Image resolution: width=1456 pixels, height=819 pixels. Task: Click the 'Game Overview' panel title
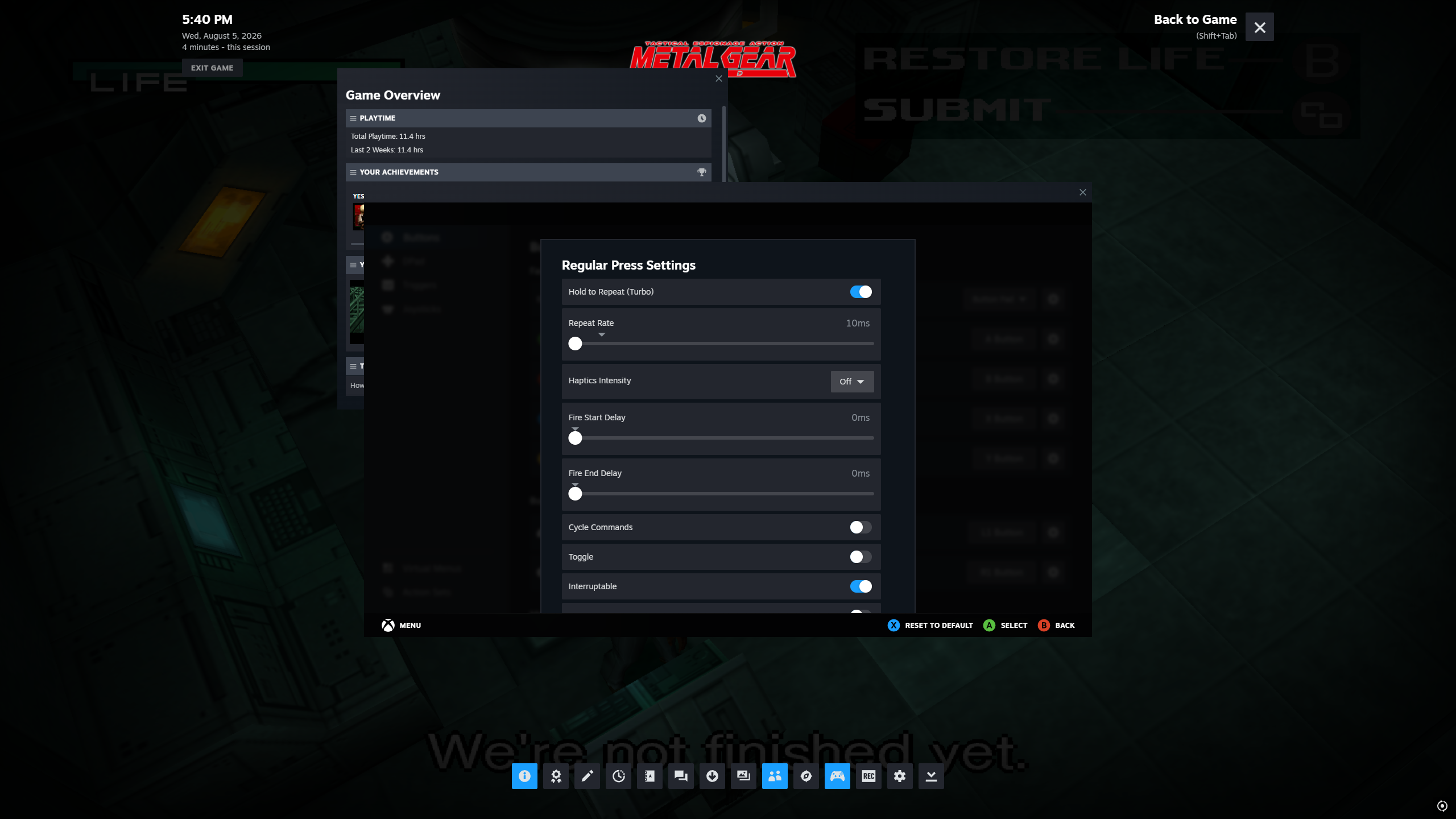[393, 95]
